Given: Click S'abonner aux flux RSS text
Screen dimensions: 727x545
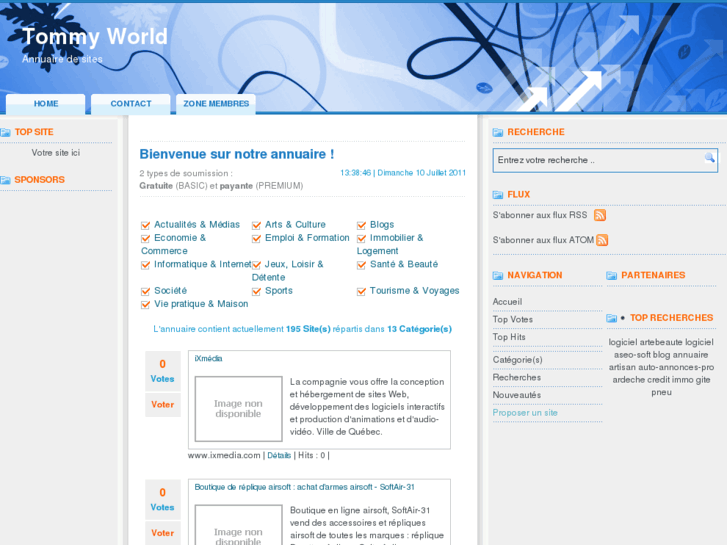Looking at the screenshot, I should 540,215.
